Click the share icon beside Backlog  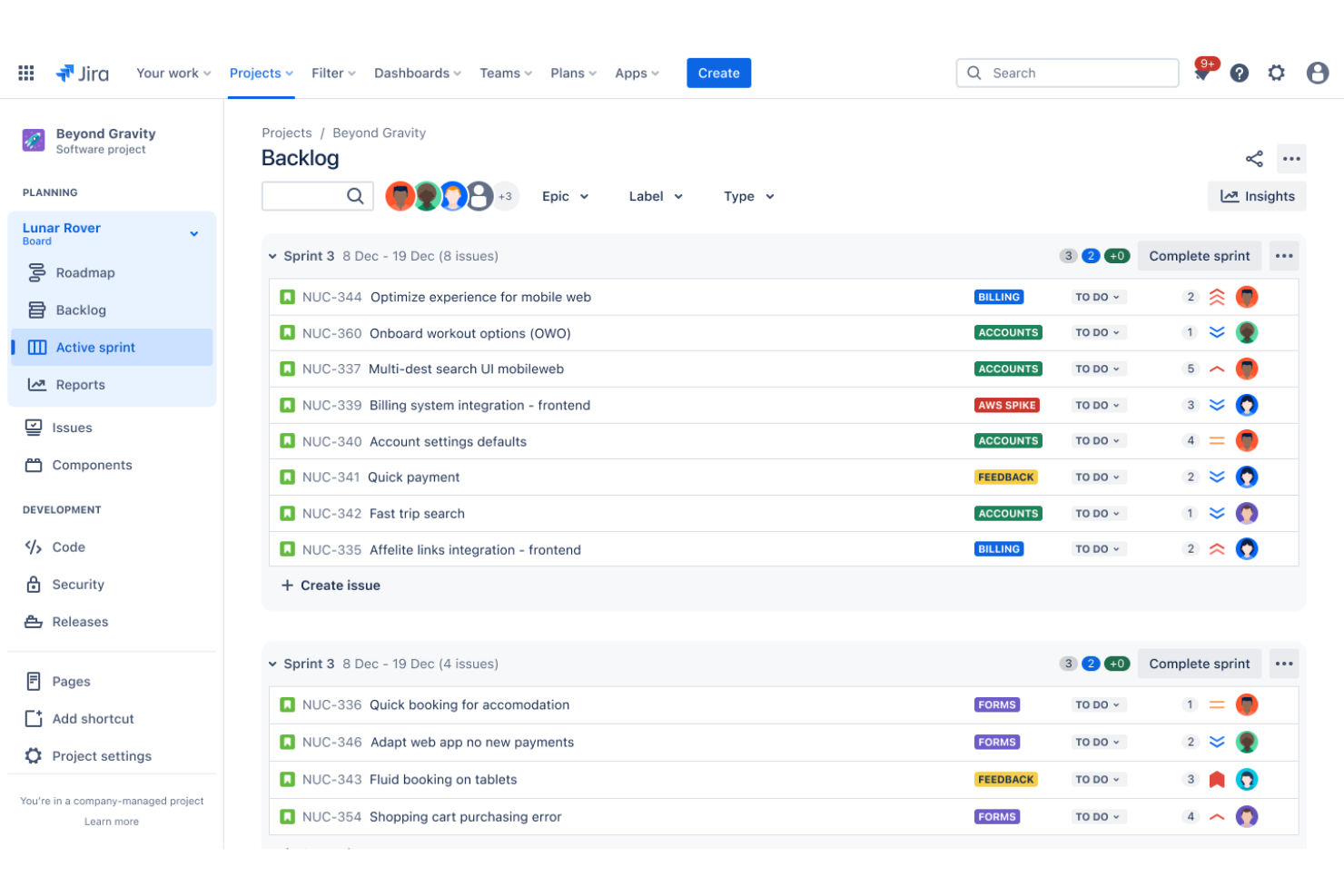tap(1254, 159)
